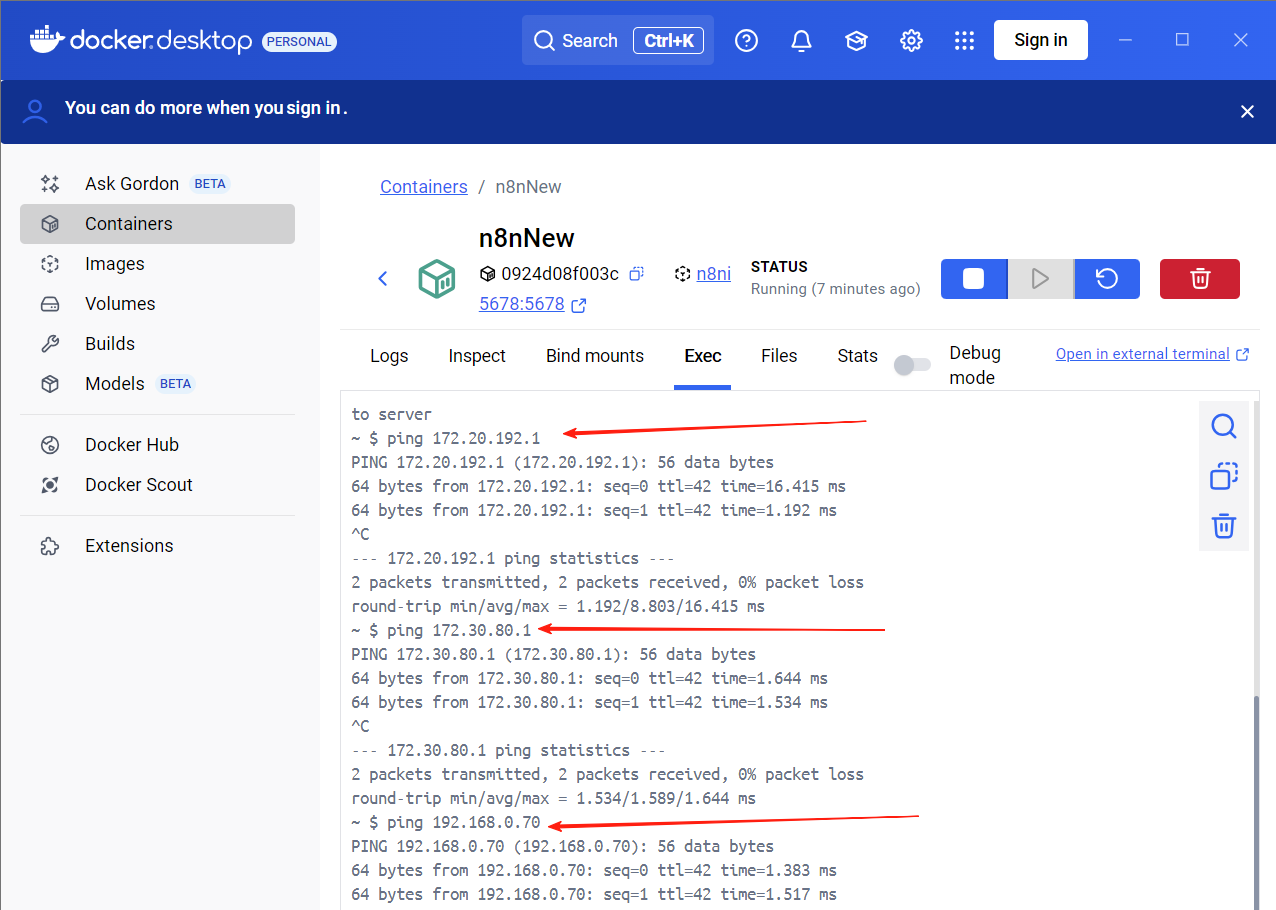The width and height of the screenshot is (1276, 910).
Task: Copy terminal output icon
Action: coord(1224,476)
